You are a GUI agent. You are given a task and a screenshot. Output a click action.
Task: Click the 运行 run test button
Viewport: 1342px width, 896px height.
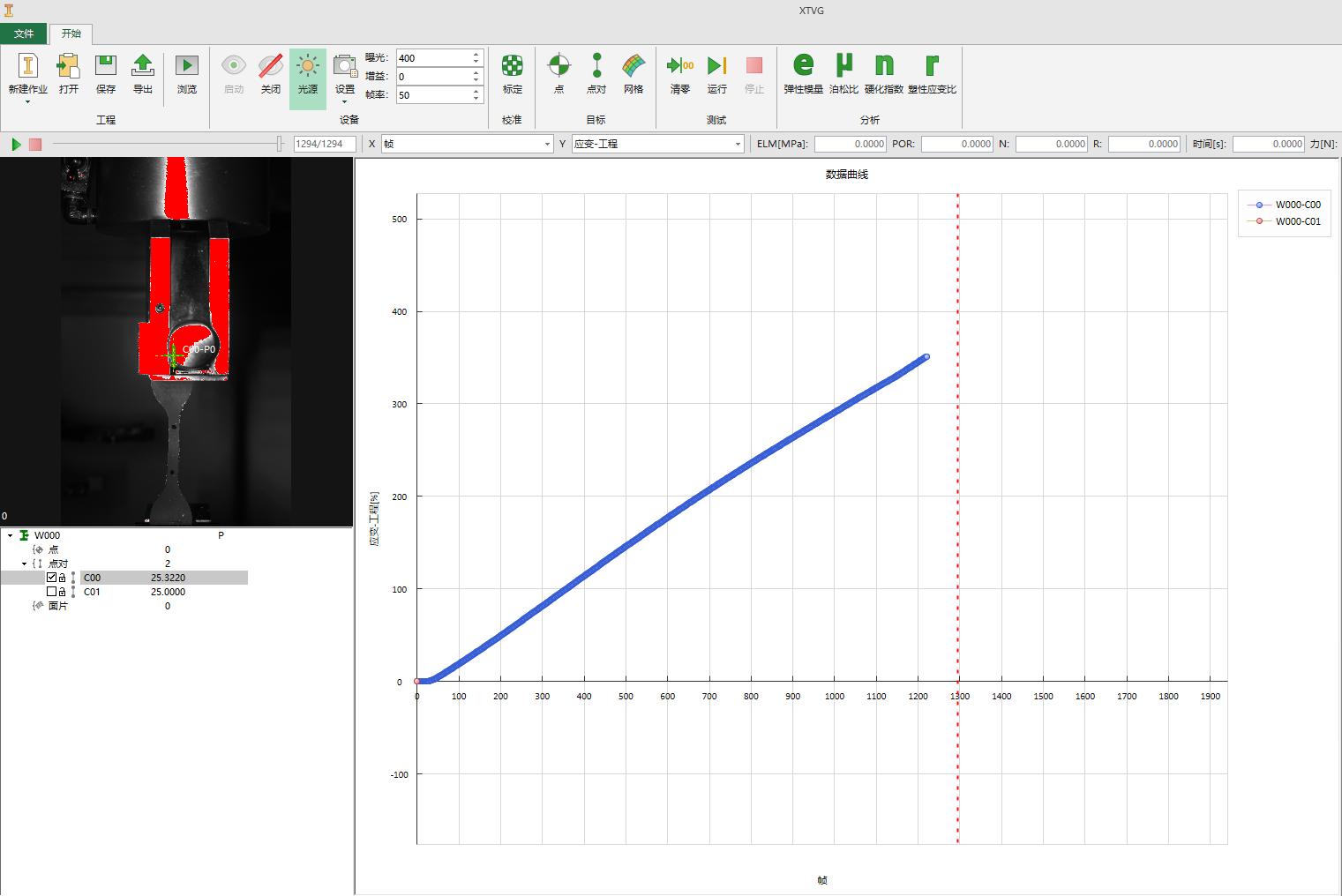(716, 74)
